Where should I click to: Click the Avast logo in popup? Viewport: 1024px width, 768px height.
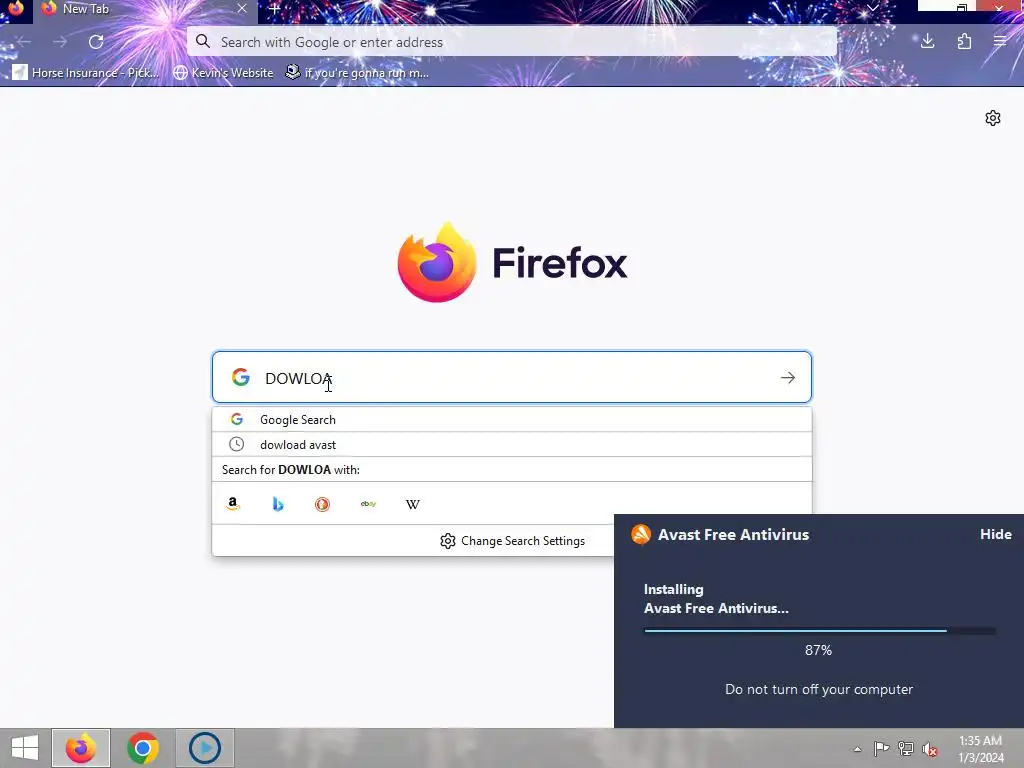coord(641,534)
